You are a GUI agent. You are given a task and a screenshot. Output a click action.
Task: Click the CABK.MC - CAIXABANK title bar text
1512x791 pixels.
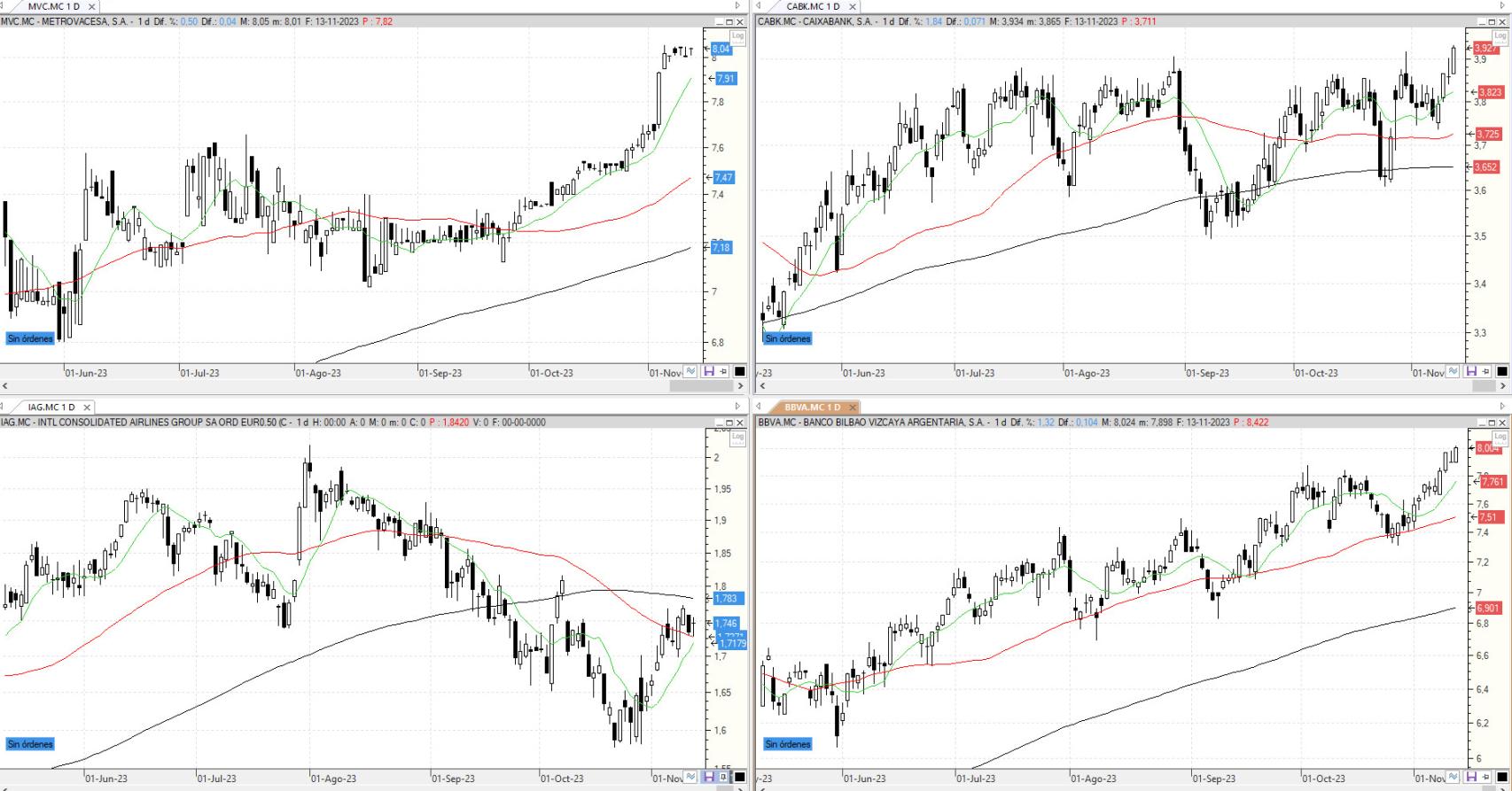815,21
